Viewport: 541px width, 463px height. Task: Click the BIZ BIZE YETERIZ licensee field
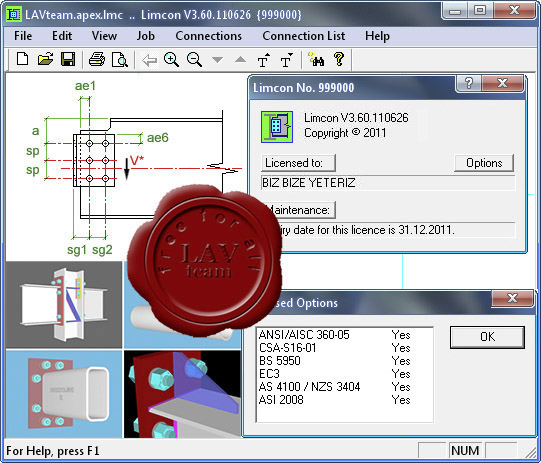[388, 183]
